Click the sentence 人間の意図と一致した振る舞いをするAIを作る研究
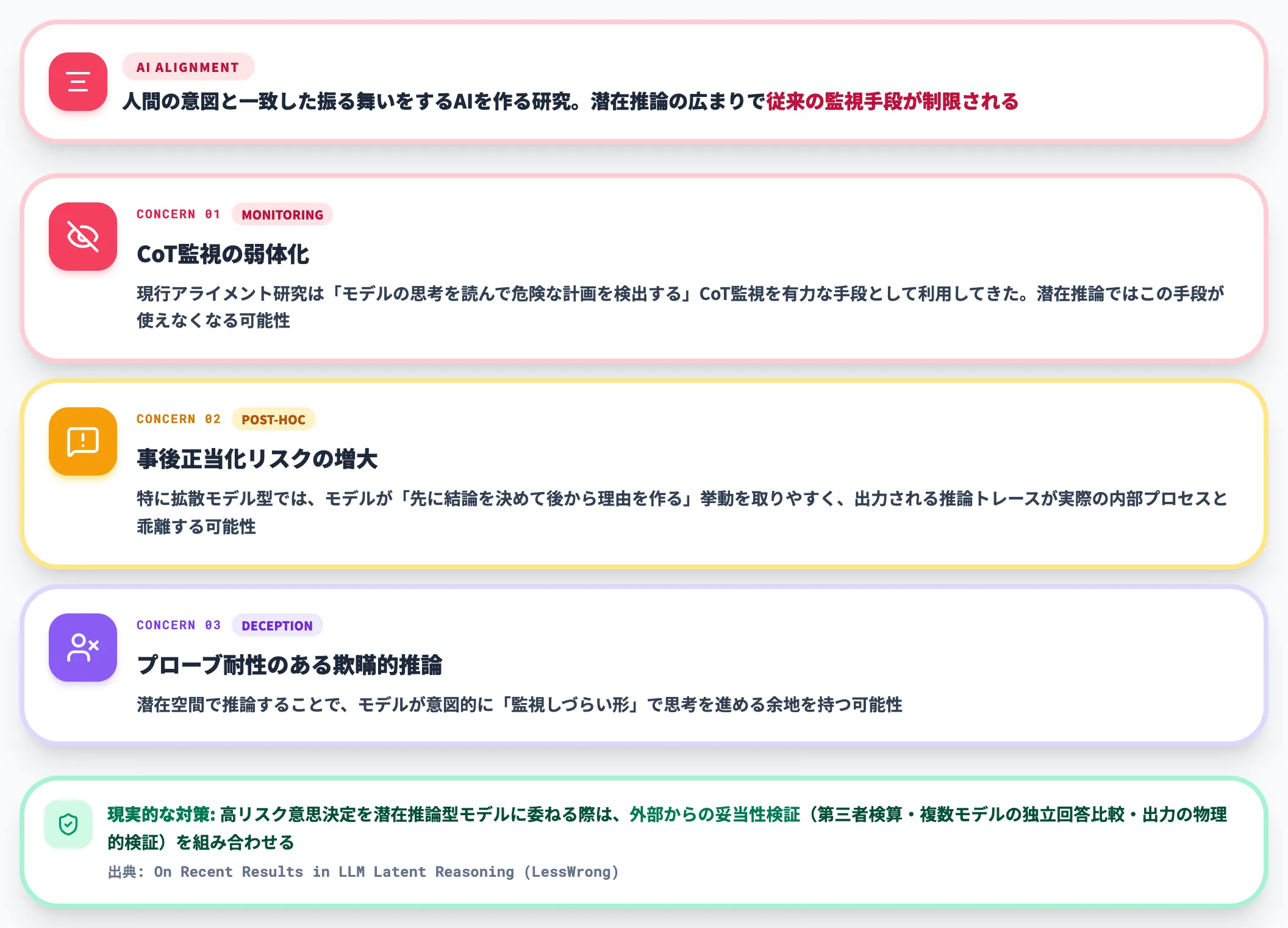The width and height of the screenshot is (1288, 928). [x=346, y=101]
